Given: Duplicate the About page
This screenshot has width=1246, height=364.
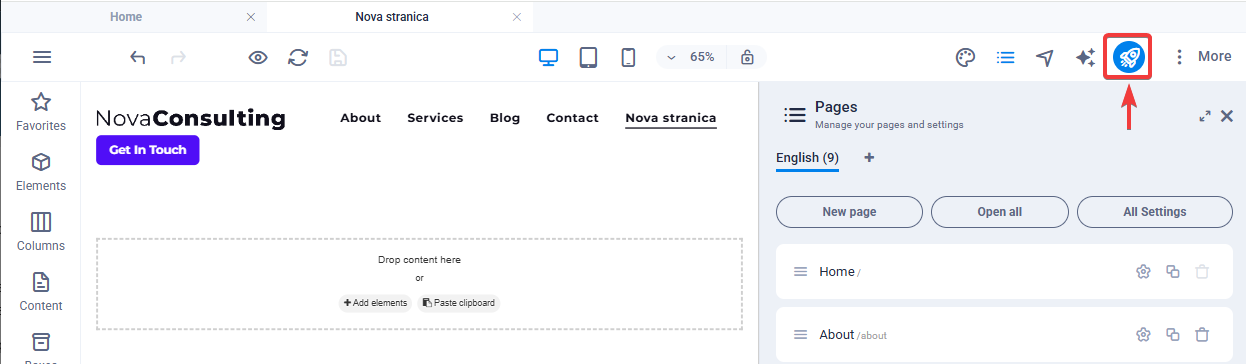Looking at the screenshot, I should pyautogui.click(x=1173, y=335).
